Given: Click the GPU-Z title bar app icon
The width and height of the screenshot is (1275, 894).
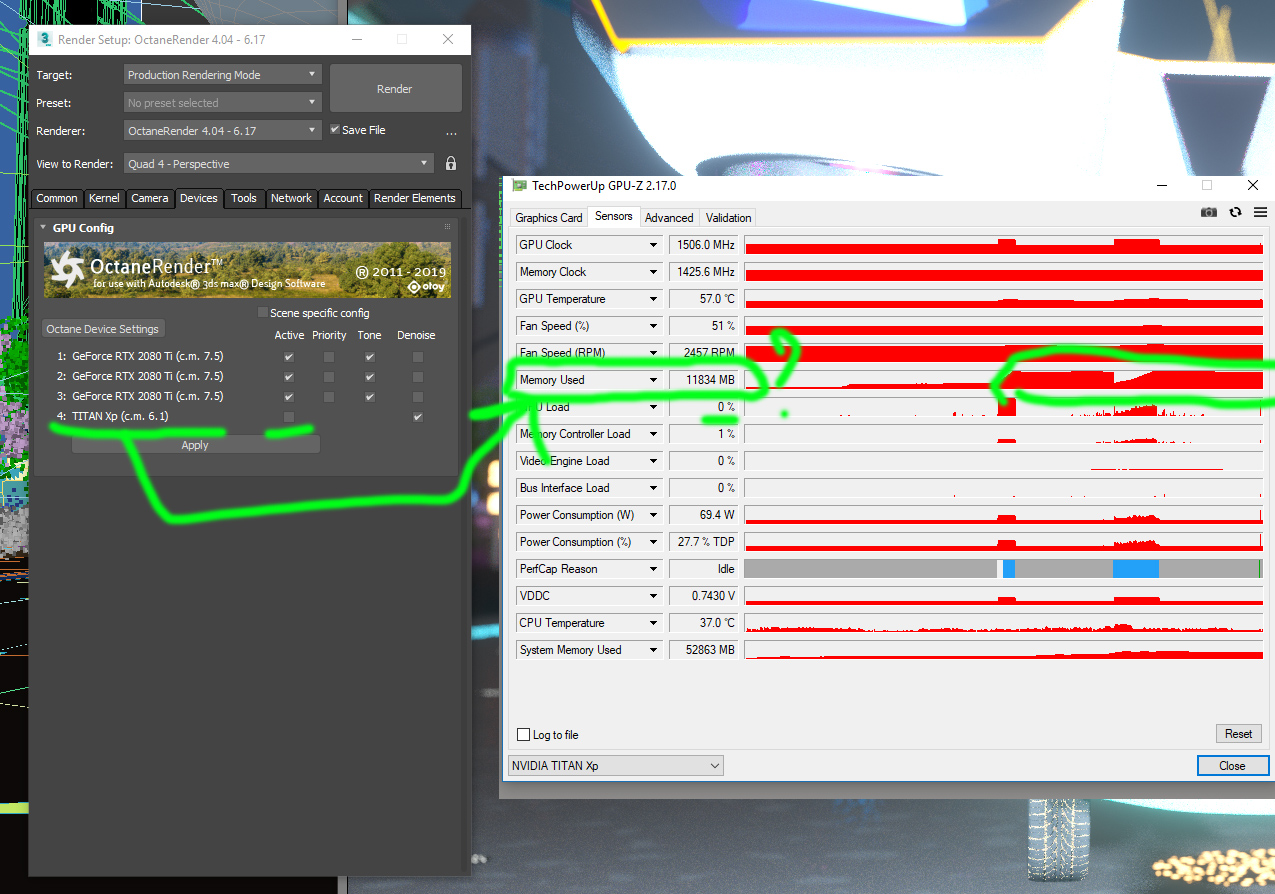Looking at the screenshot, I should coord(519,185).
